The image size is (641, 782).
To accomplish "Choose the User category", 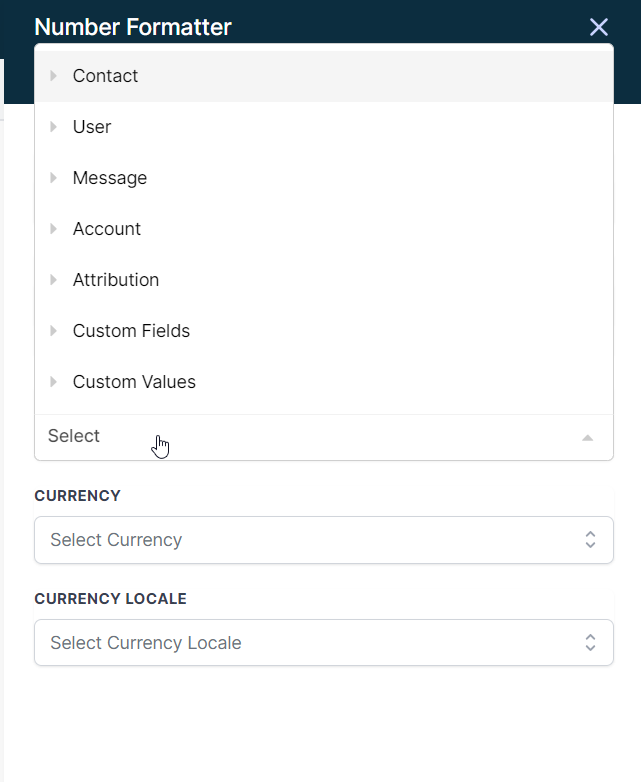I will click(324, 127).
